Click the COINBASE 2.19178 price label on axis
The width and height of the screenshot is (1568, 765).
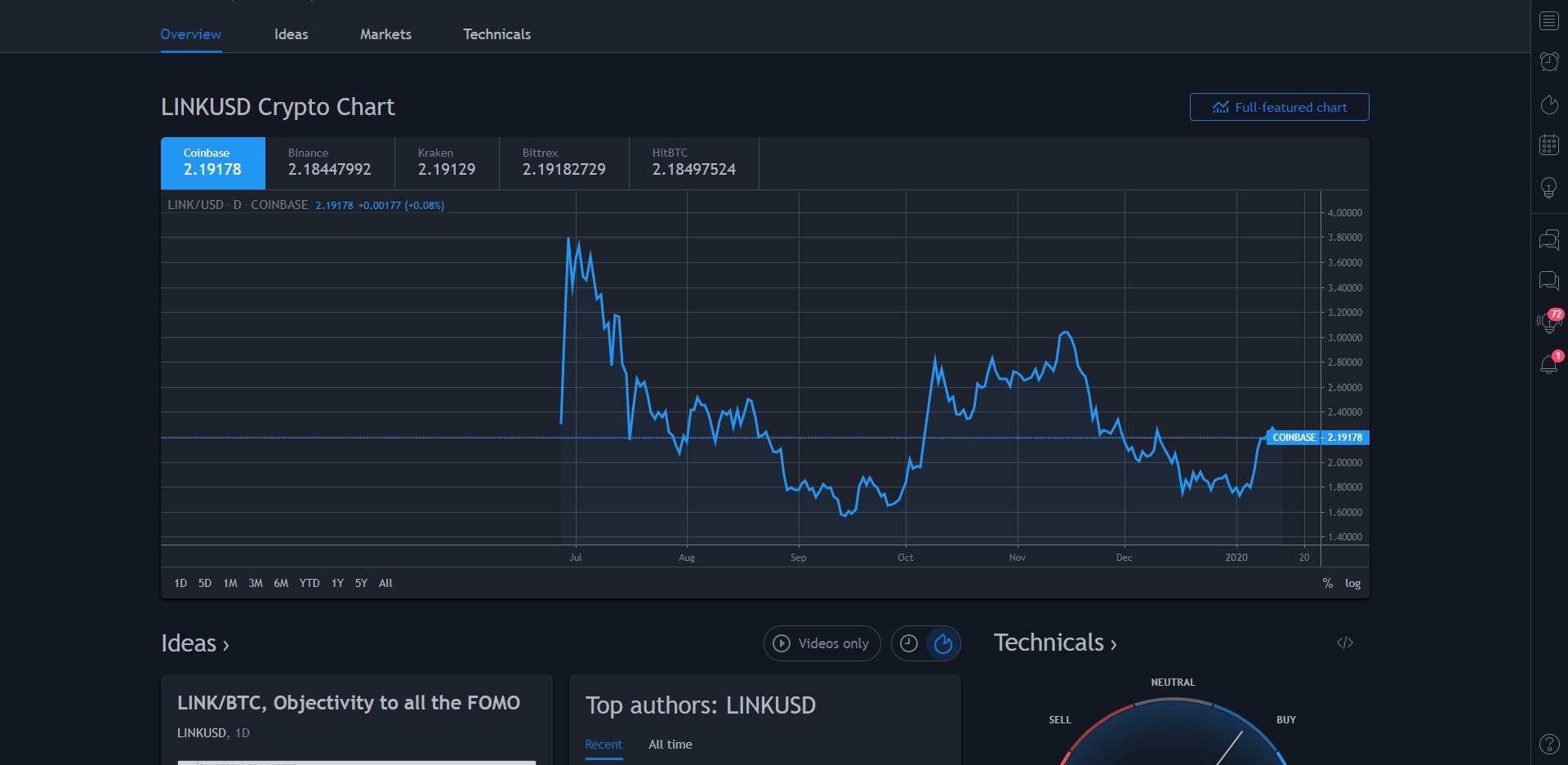click(1317, 438)
